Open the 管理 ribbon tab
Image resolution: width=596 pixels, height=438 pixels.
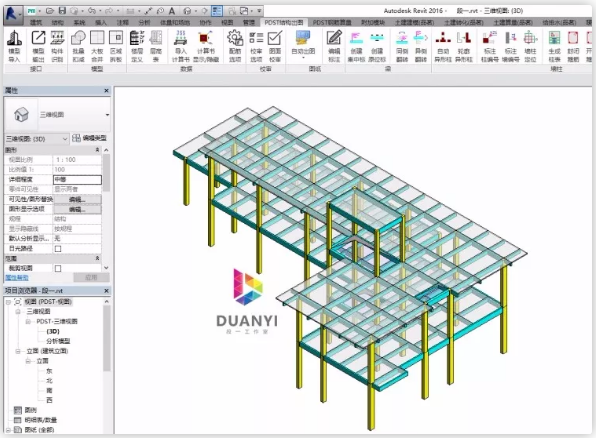pos(249,23)
